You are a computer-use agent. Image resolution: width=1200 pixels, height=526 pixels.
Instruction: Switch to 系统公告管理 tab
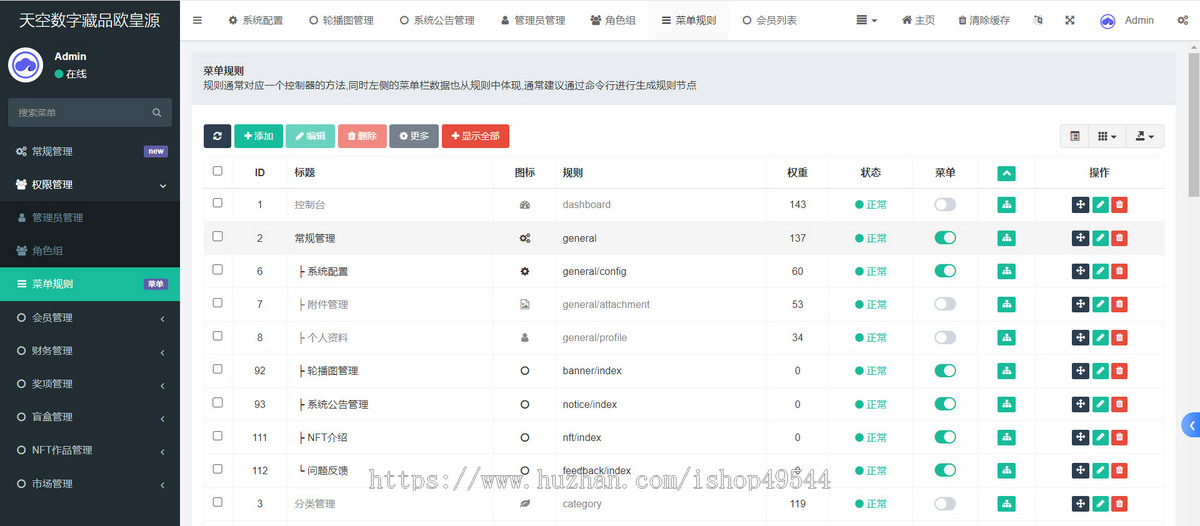pos(437,20)
